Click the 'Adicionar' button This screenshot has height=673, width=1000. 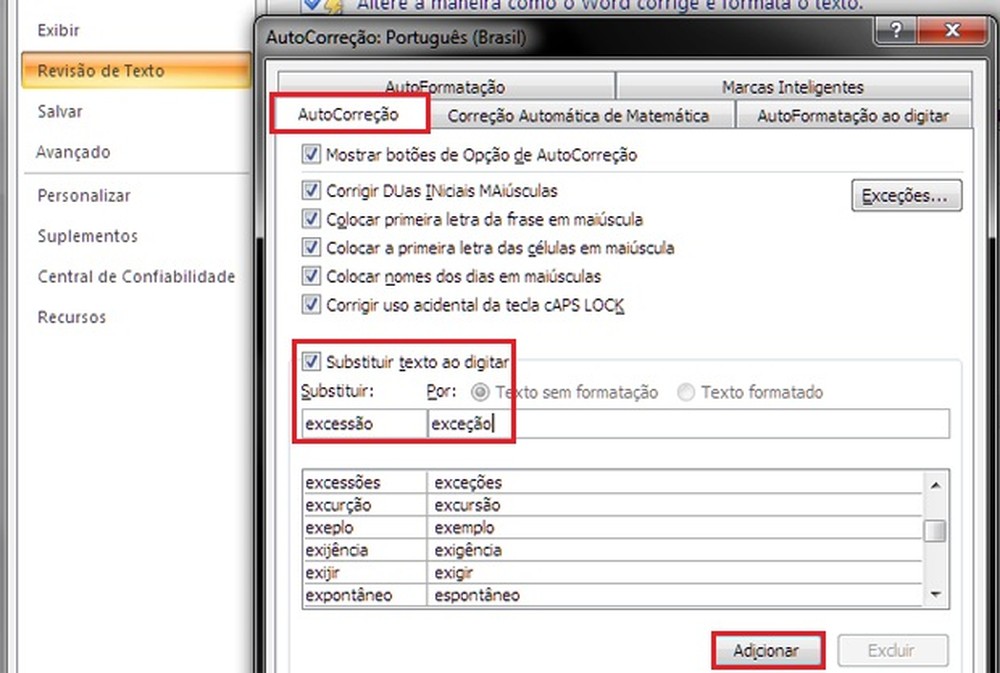tap(767, 650)
